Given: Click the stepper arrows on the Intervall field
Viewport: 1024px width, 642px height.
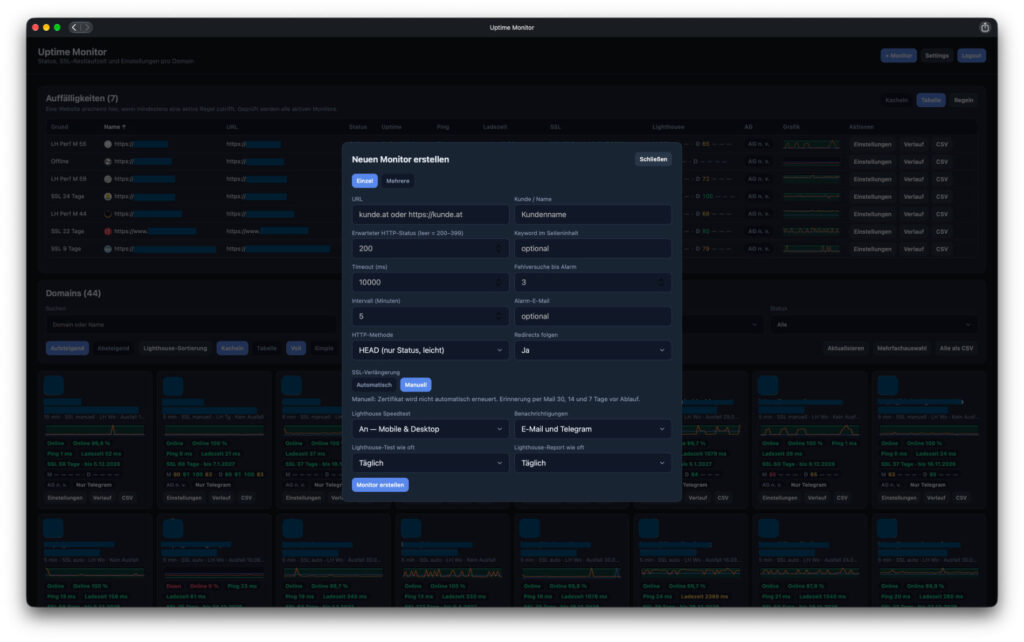Looking at the screenshot, I should click(499, 316).
